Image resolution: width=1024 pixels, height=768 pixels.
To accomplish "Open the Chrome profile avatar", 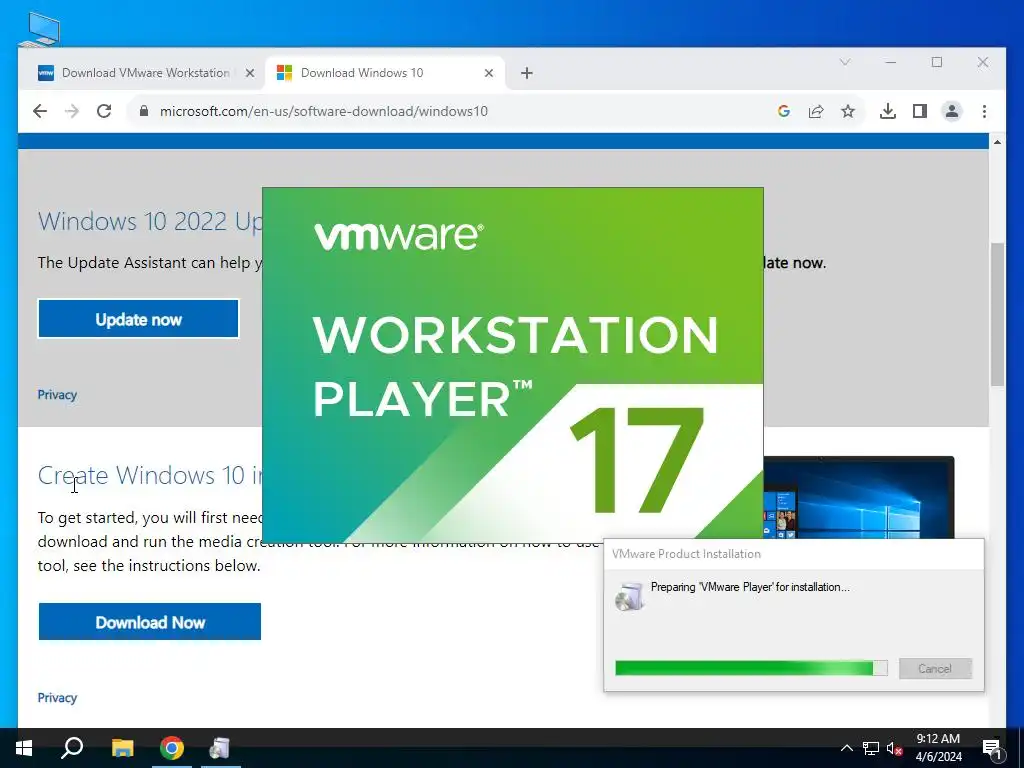I will (x=952, y=111).
